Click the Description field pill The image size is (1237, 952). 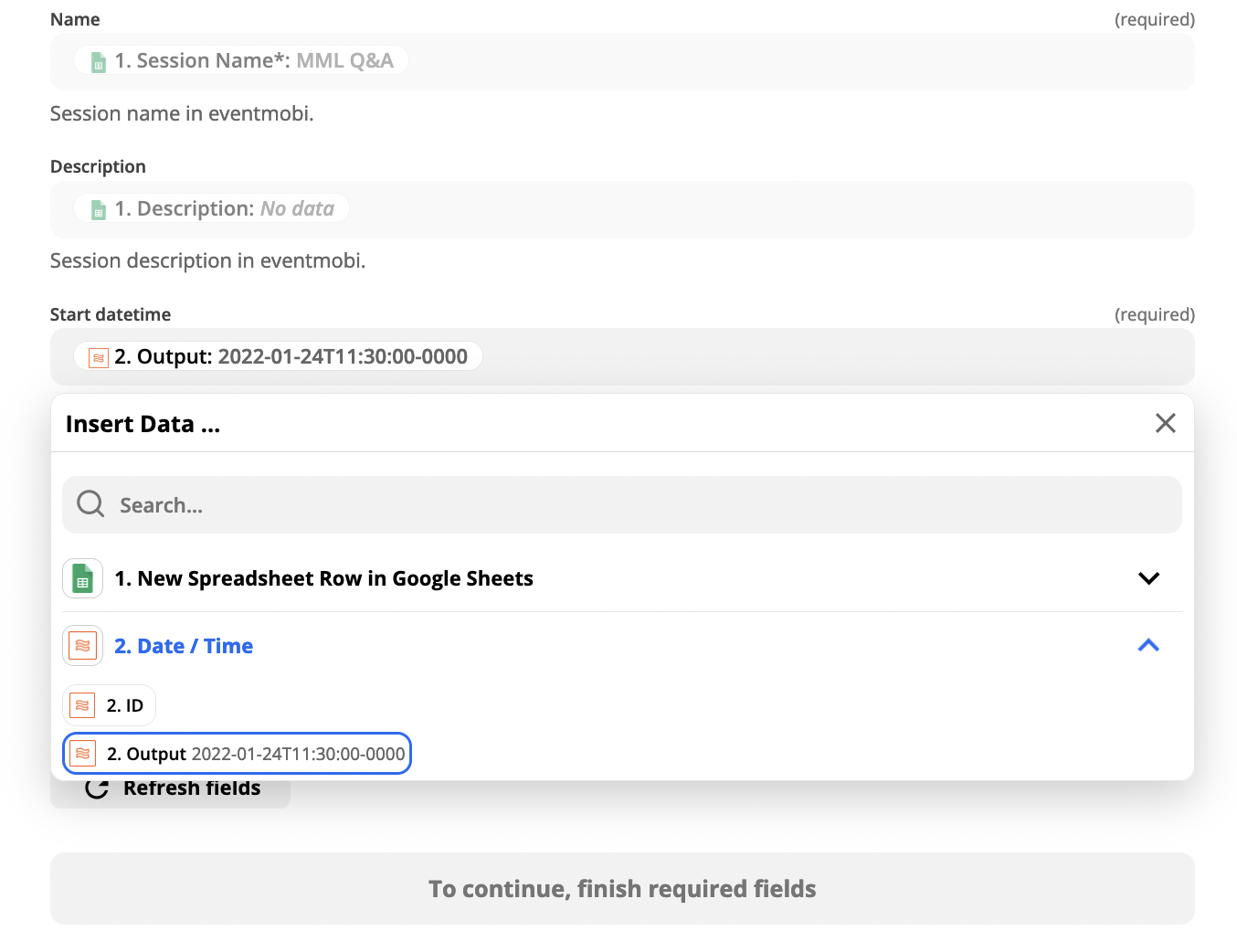pyautogui.click(x=212, y=208)
